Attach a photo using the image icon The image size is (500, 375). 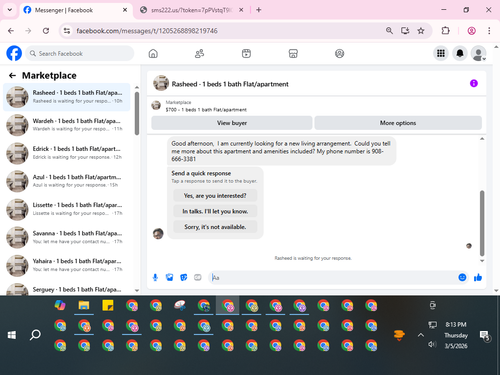click(x=170, y=277)
